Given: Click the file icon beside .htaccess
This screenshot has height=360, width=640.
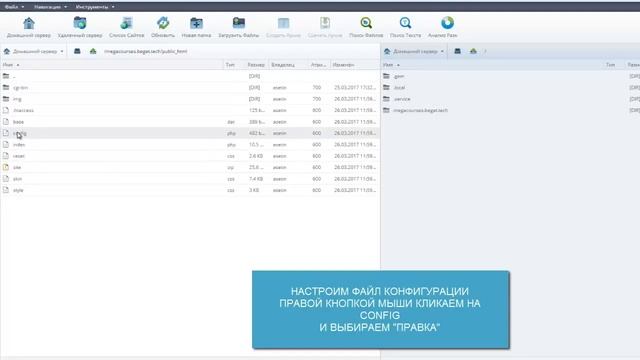Looking at the screenshot, I should [x=6, y=110].
